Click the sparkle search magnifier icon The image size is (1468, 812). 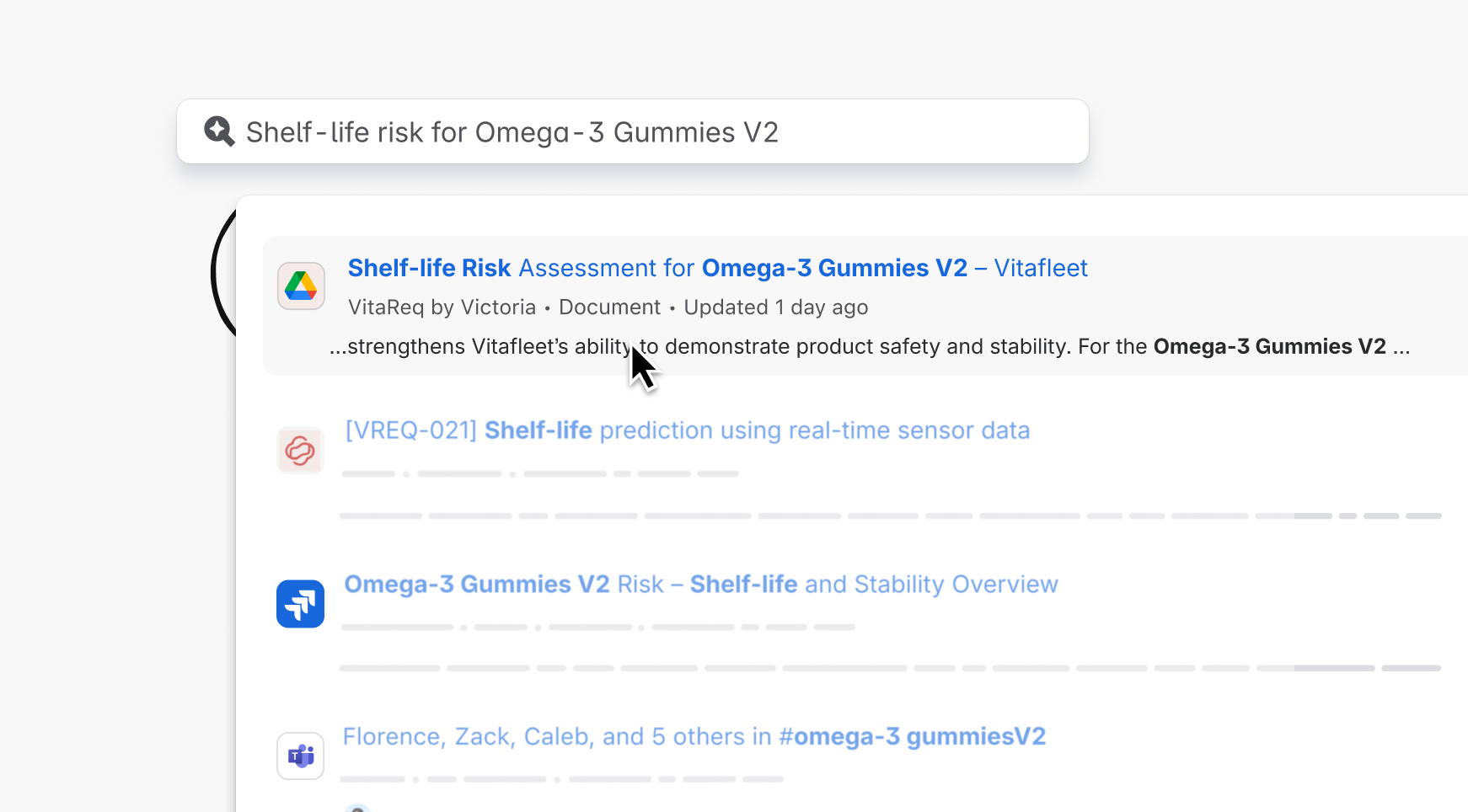click(219, 131)
